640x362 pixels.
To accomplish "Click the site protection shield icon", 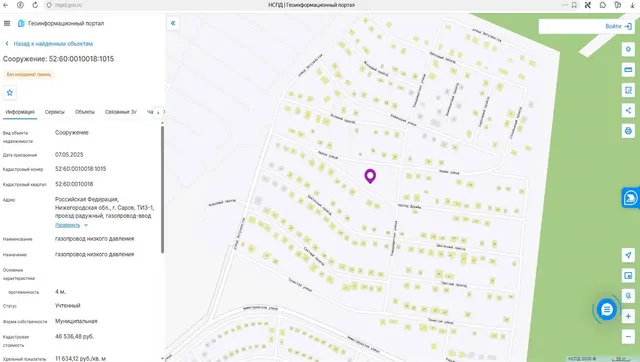I will 49,5.
